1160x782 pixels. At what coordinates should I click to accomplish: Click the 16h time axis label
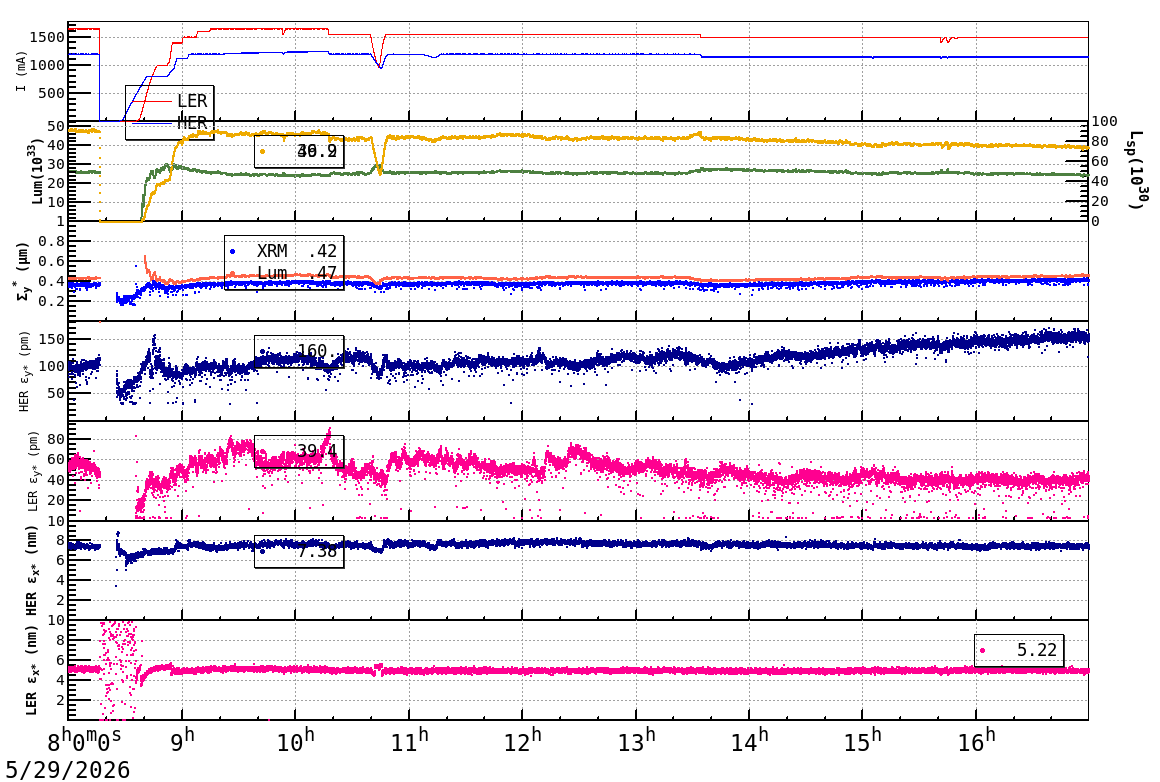[x=976, y=741]
